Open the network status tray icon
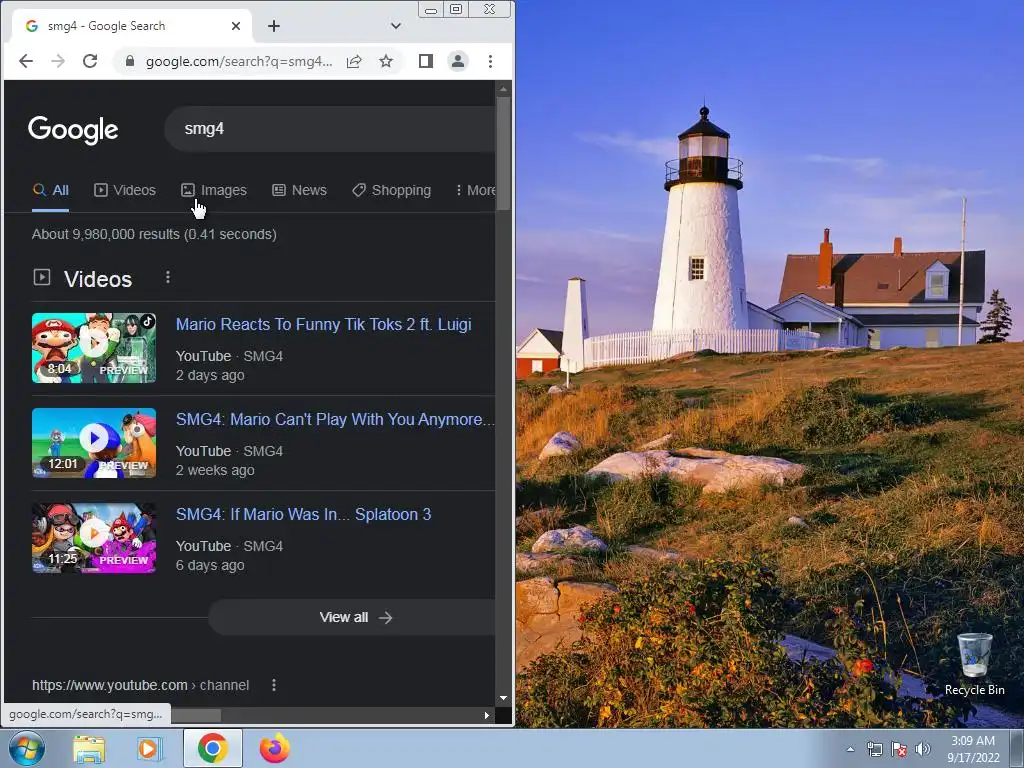This screenshot has height=768, width=1024. coord(874,749)
